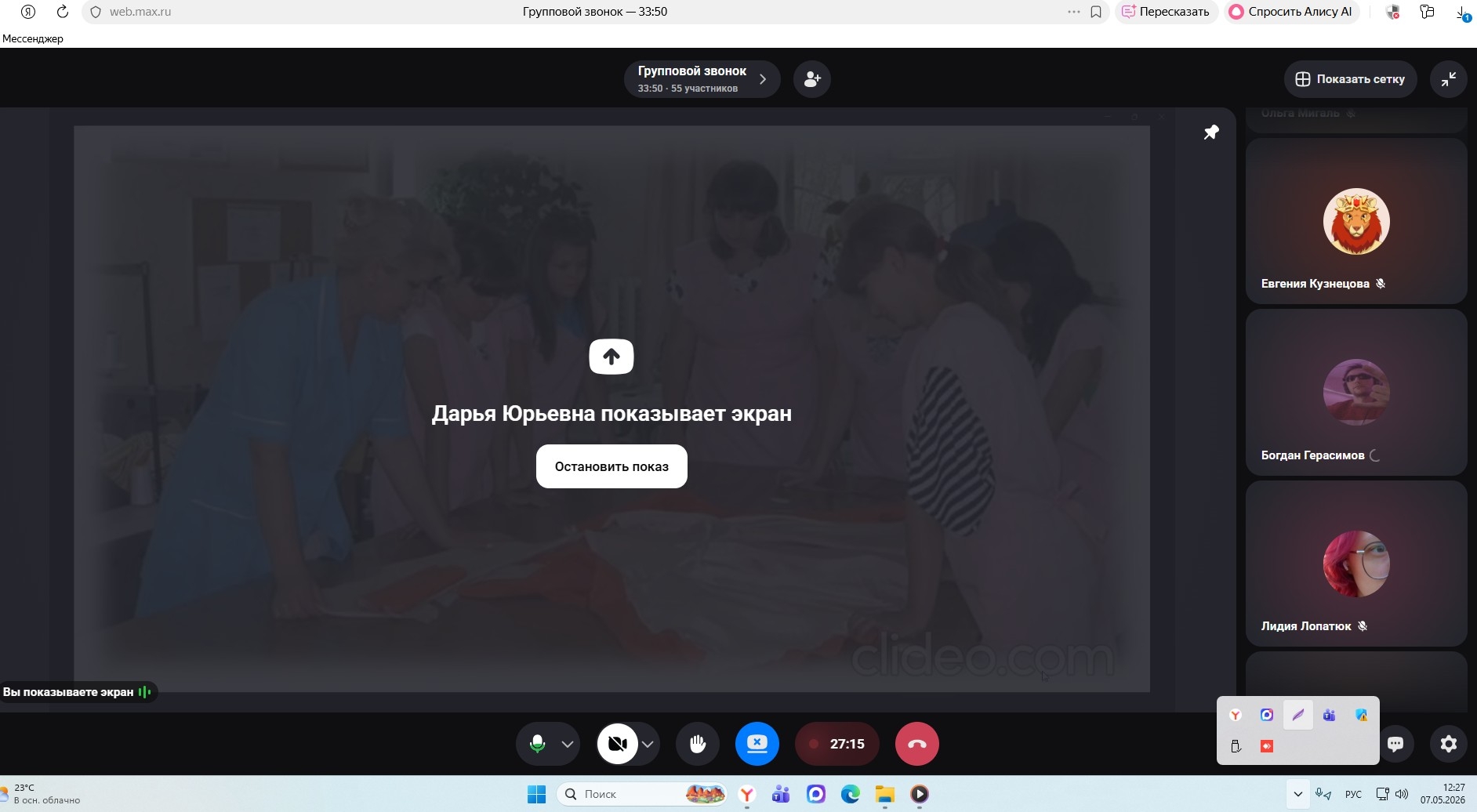This screenshot has height=812, width=1477.
Task: Open the media player taskbar icon
Action: [x=920, y=794]
